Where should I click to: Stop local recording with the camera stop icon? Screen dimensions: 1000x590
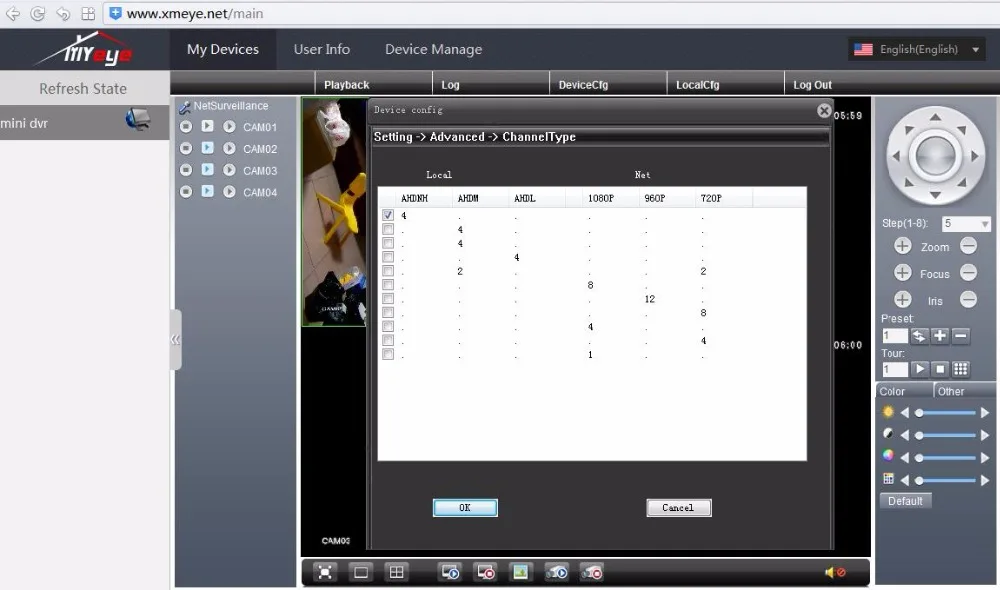pyautogui.click(x=591, y=572)
